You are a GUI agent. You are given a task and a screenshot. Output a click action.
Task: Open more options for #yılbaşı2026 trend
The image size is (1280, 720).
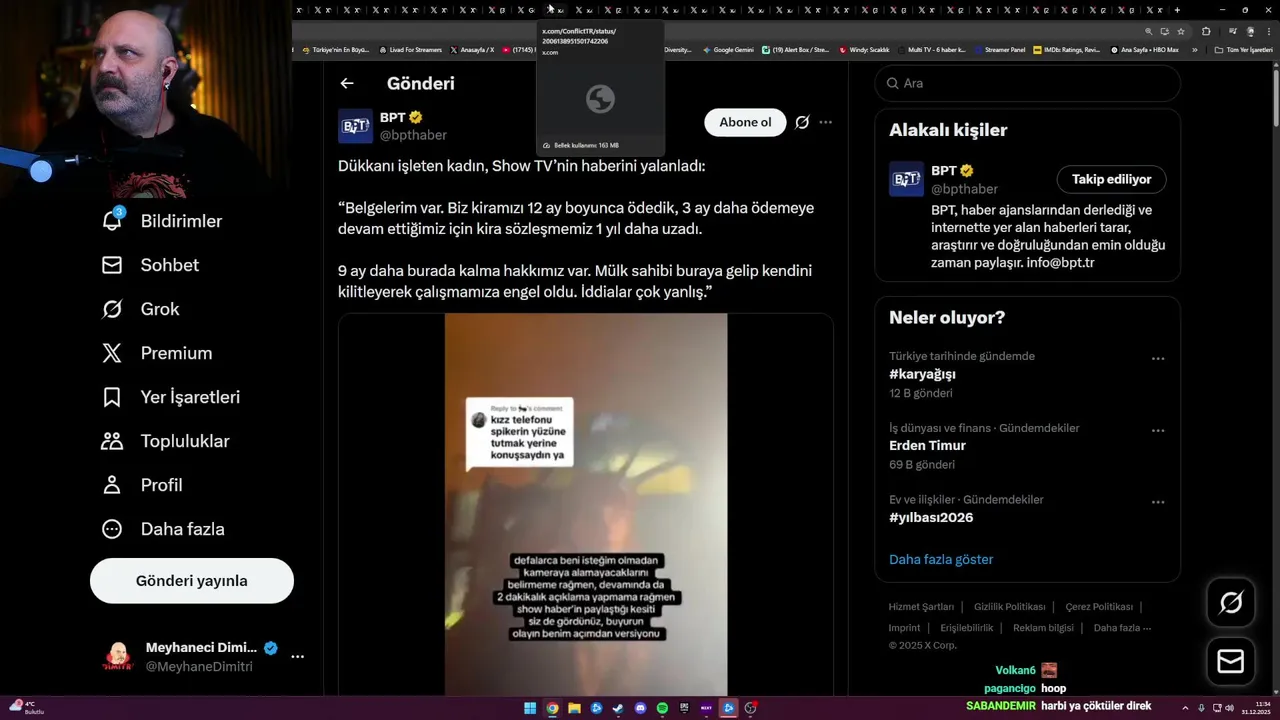[1158, 502]
